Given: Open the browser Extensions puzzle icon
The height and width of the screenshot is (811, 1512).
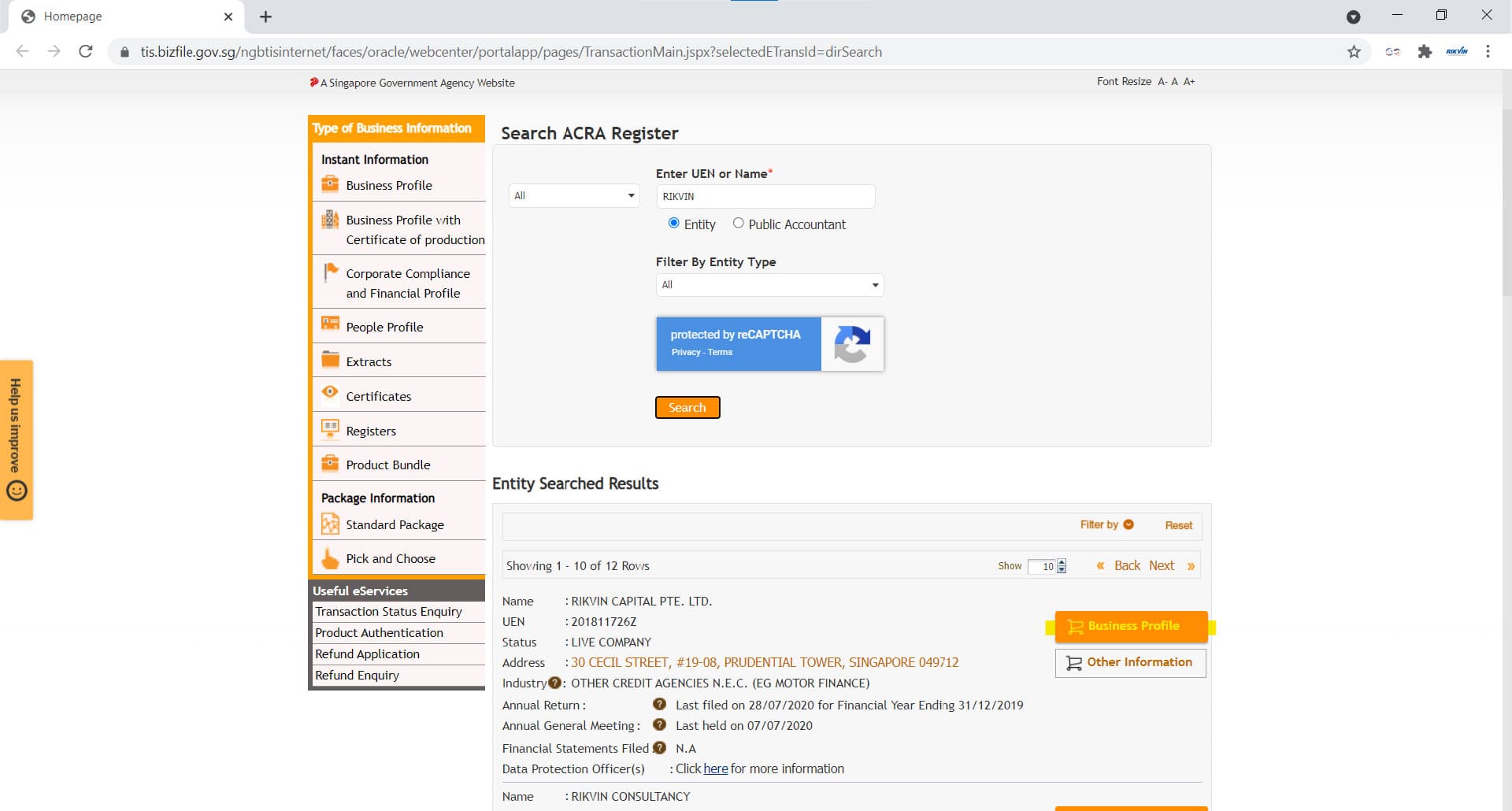Looking at the screenshot, I should 1425,52.
